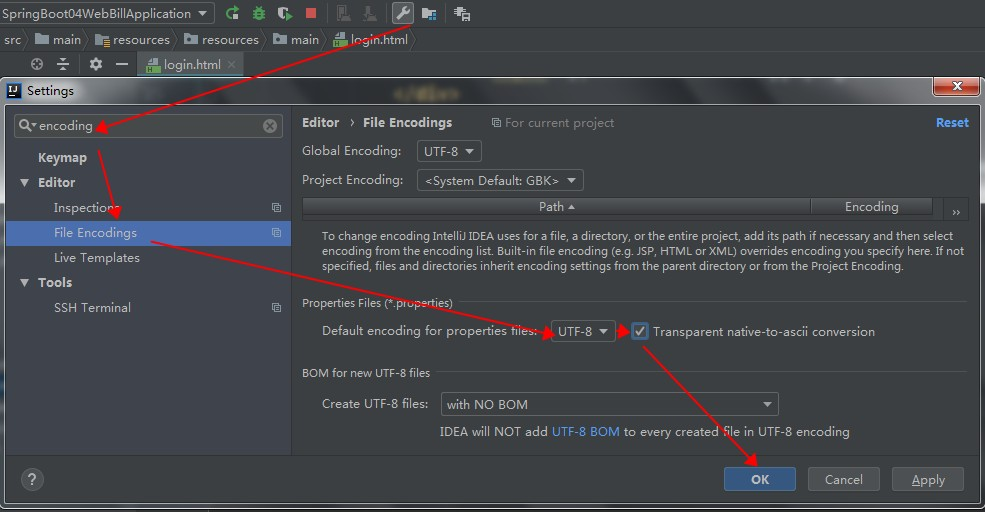Click the rightmost top toolbar icon

coord(462,14)
